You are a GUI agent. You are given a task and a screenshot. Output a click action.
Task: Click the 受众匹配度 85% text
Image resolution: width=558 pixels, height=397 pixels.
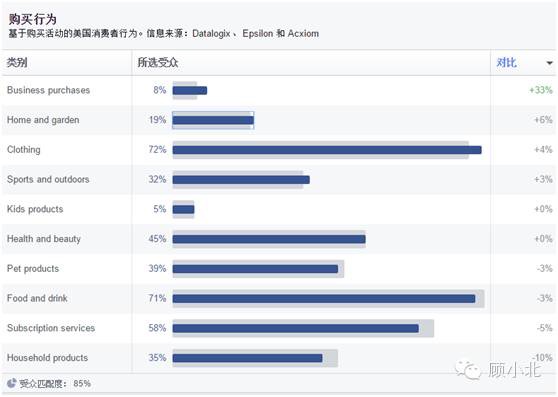click(x=55, y=383)
